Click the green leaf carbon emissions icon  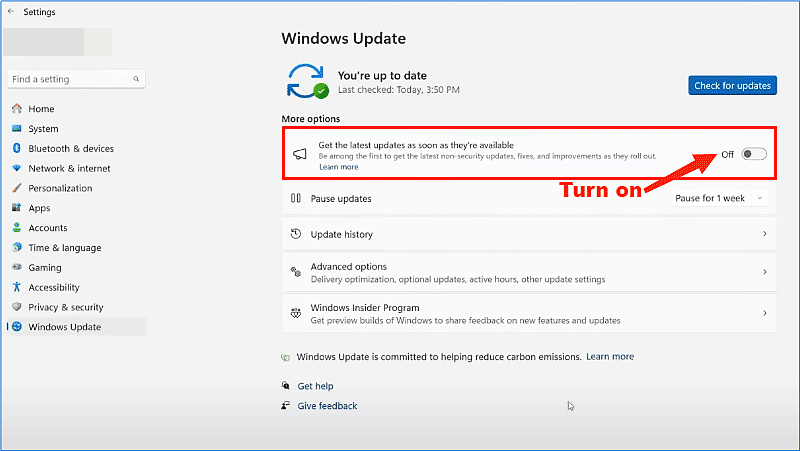tap(286, 357)
